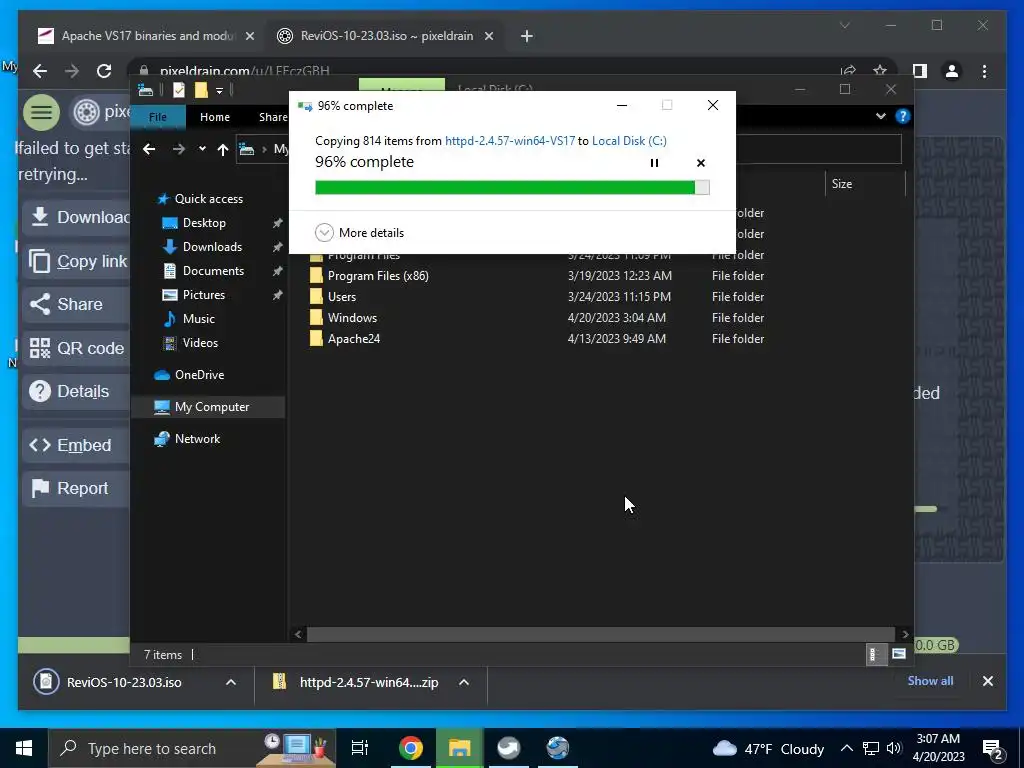Reload the pixeldrain page

(104, 71)
